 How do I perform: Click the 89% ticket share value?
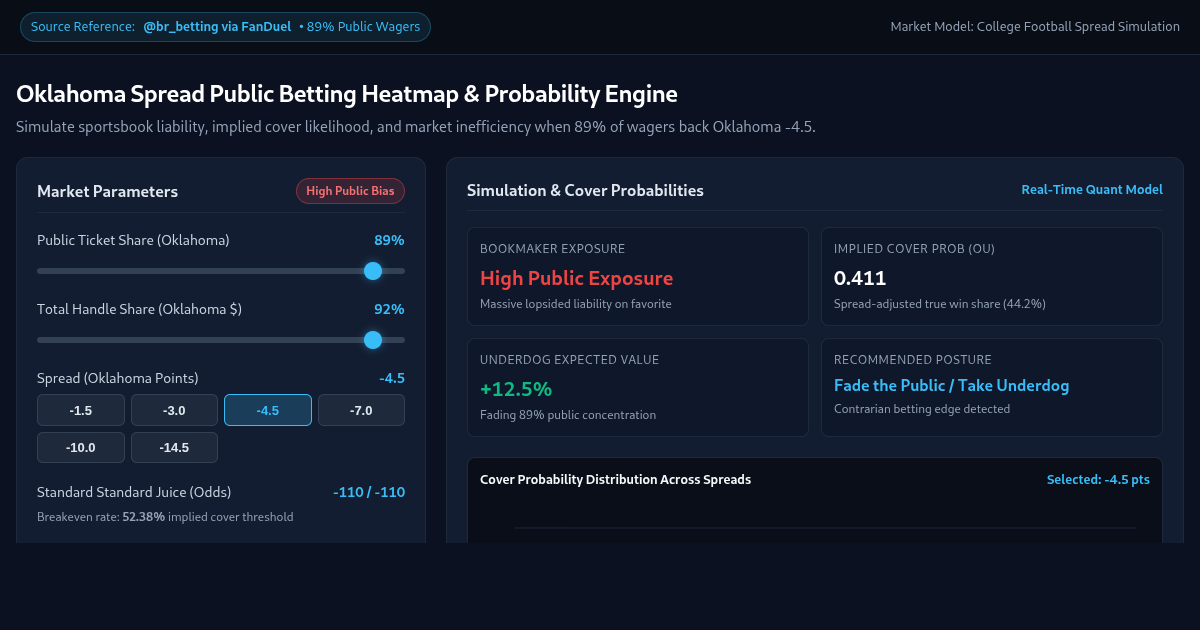(389, 240)
